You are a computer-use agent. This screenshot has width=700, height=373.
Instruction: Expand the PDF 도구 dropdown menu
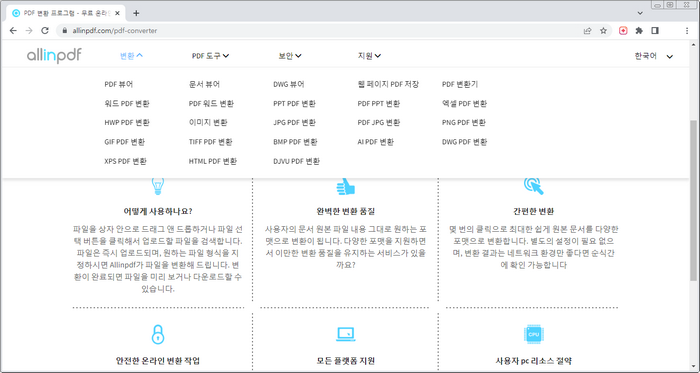pyautogui.click(x=210, y=56)
